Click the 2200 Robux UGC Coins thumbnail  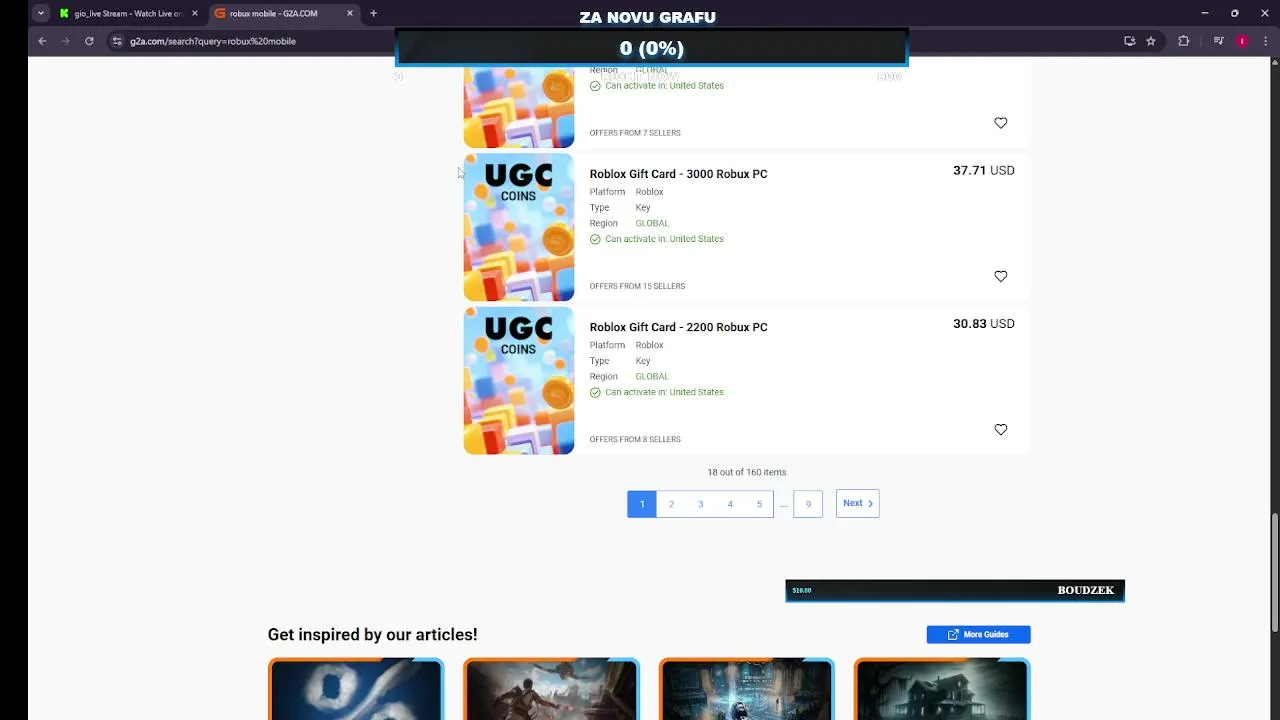[519, 380]
